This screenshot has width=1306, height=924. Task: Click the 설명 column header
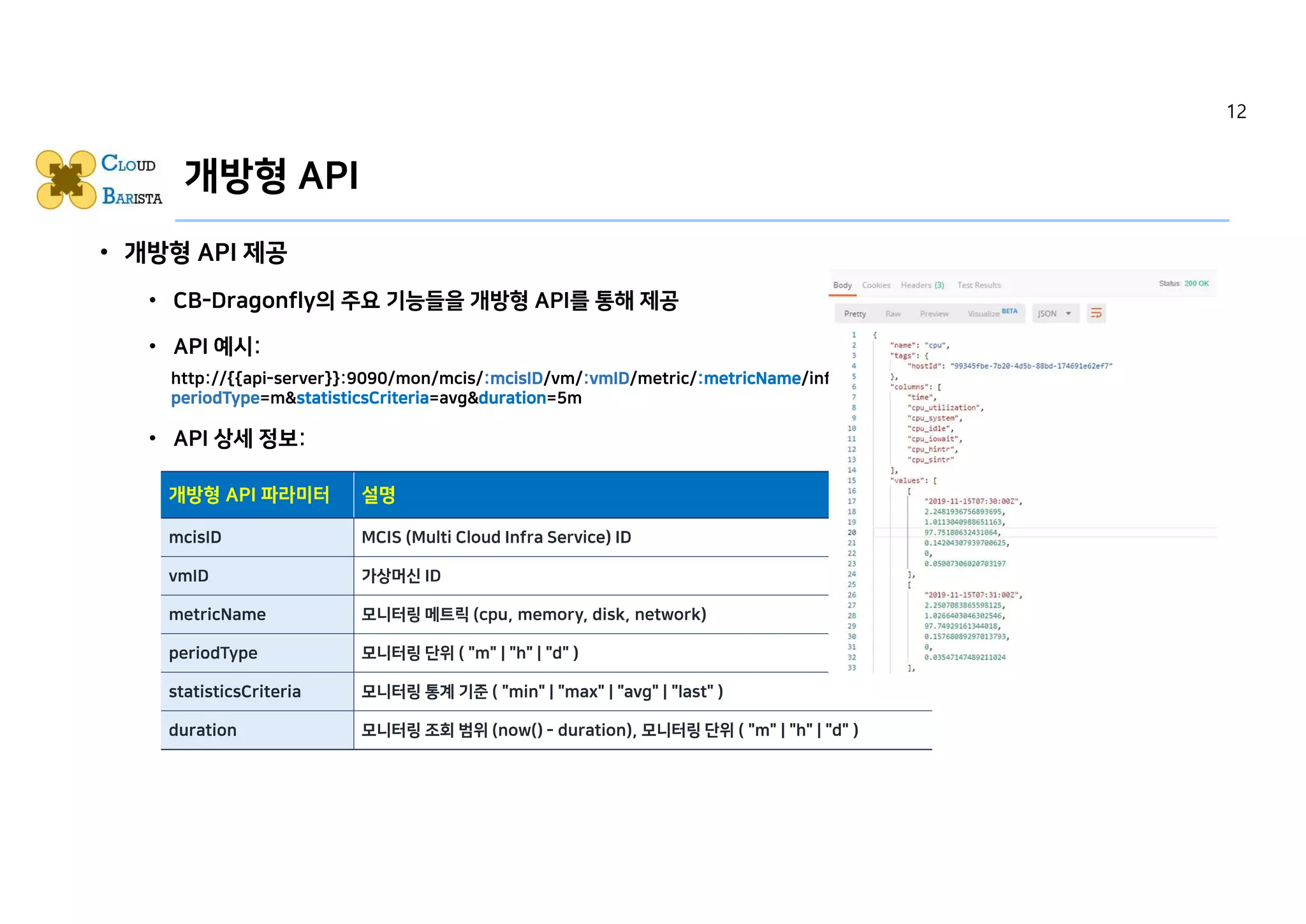click(x=591, y=495)
